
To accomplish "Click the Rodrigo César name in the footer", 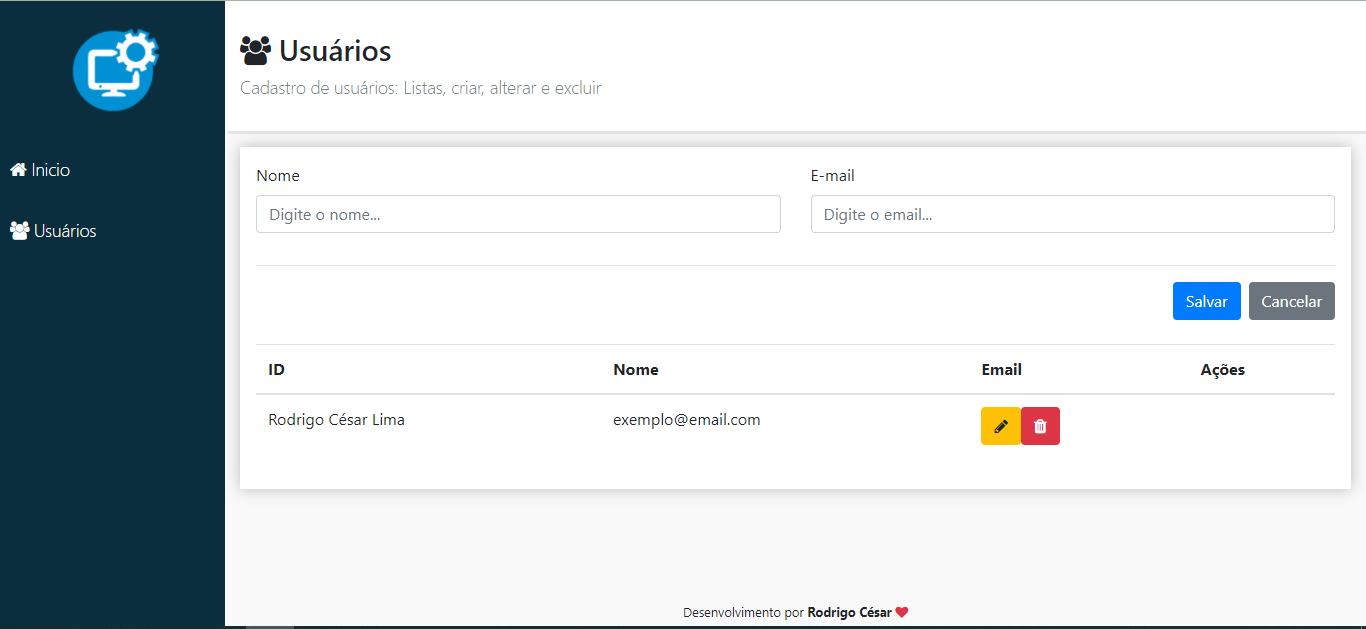I will (849, 612).
